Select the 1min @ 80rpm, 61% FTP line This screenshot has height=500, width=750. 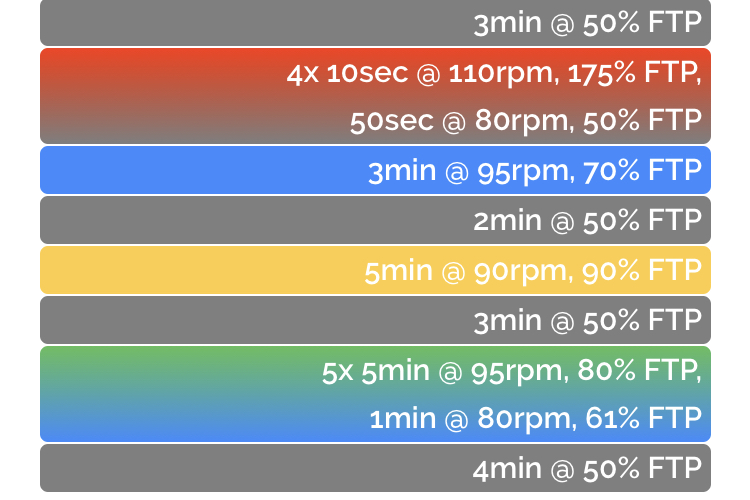536,419
